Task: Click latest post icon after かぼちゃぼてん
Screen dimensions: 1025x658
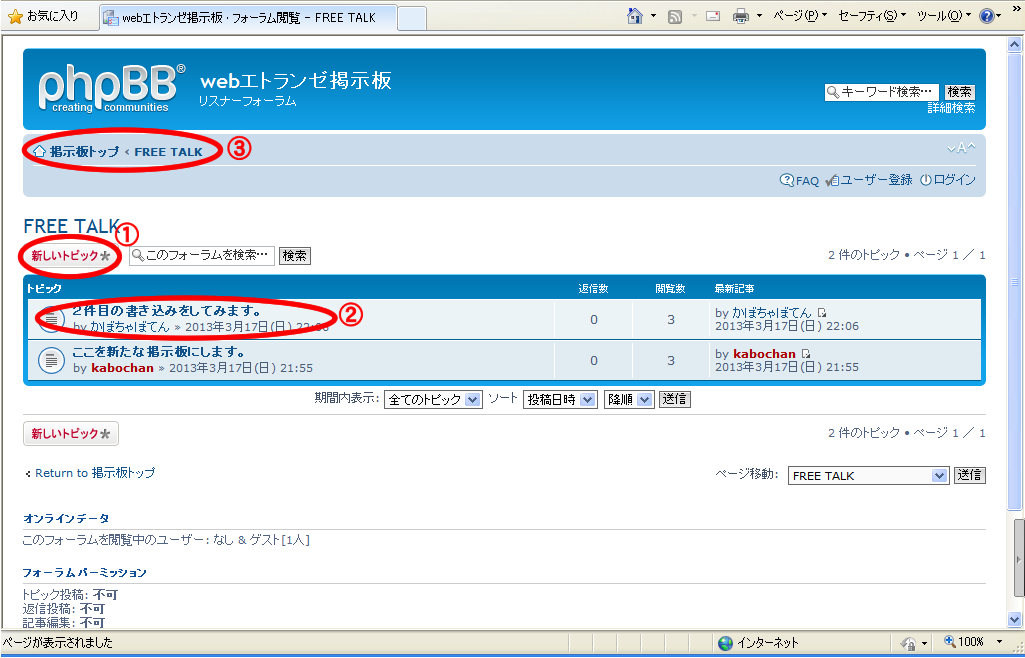Action: tap(822, 313)
